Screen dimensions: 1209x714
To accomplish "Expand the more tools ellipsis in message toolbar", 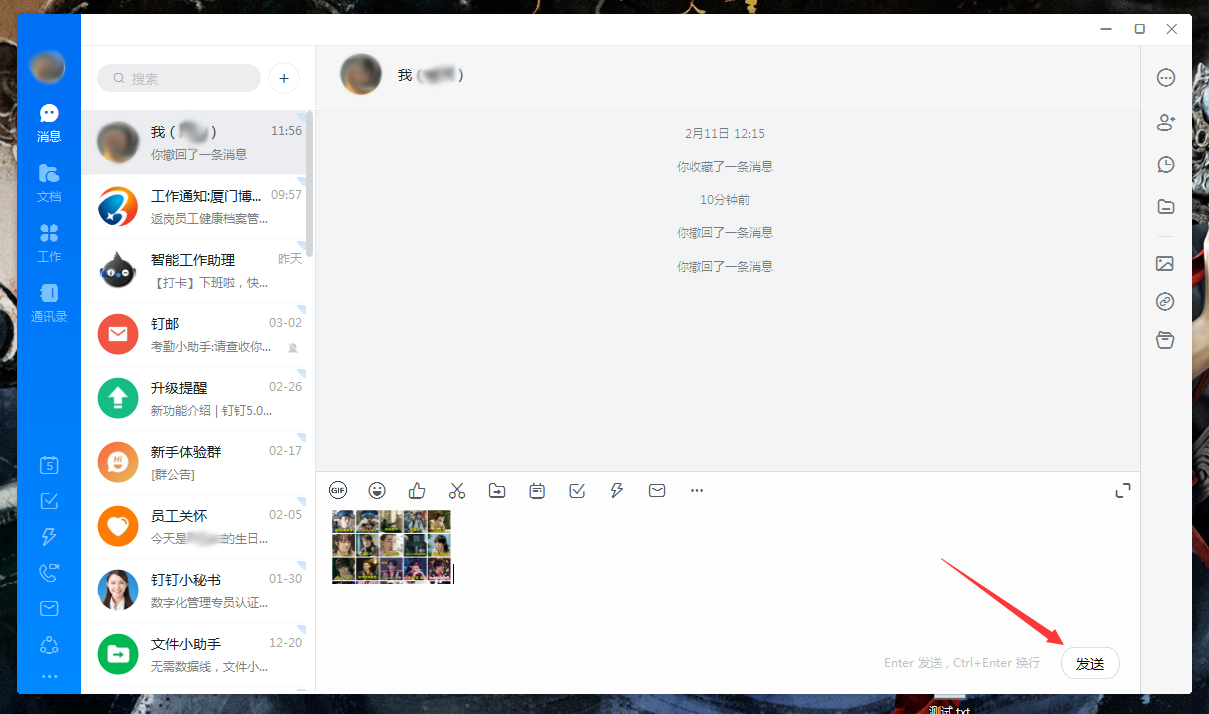I will [x=697, y=490].
